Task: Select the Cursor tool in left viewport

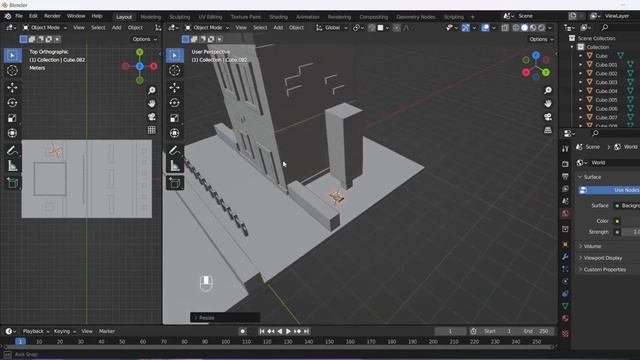Action: tap(12, 70)
